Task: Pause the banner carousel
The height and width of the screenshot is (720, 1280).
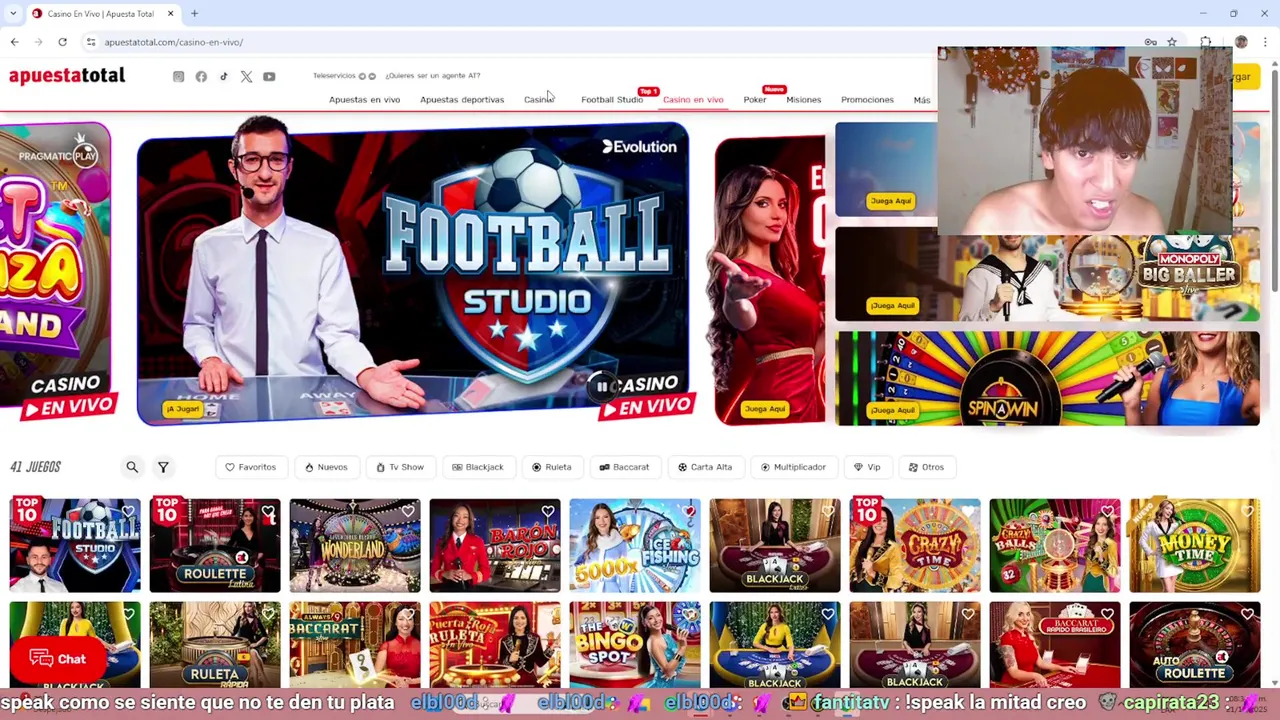Action: click(602, 386)
